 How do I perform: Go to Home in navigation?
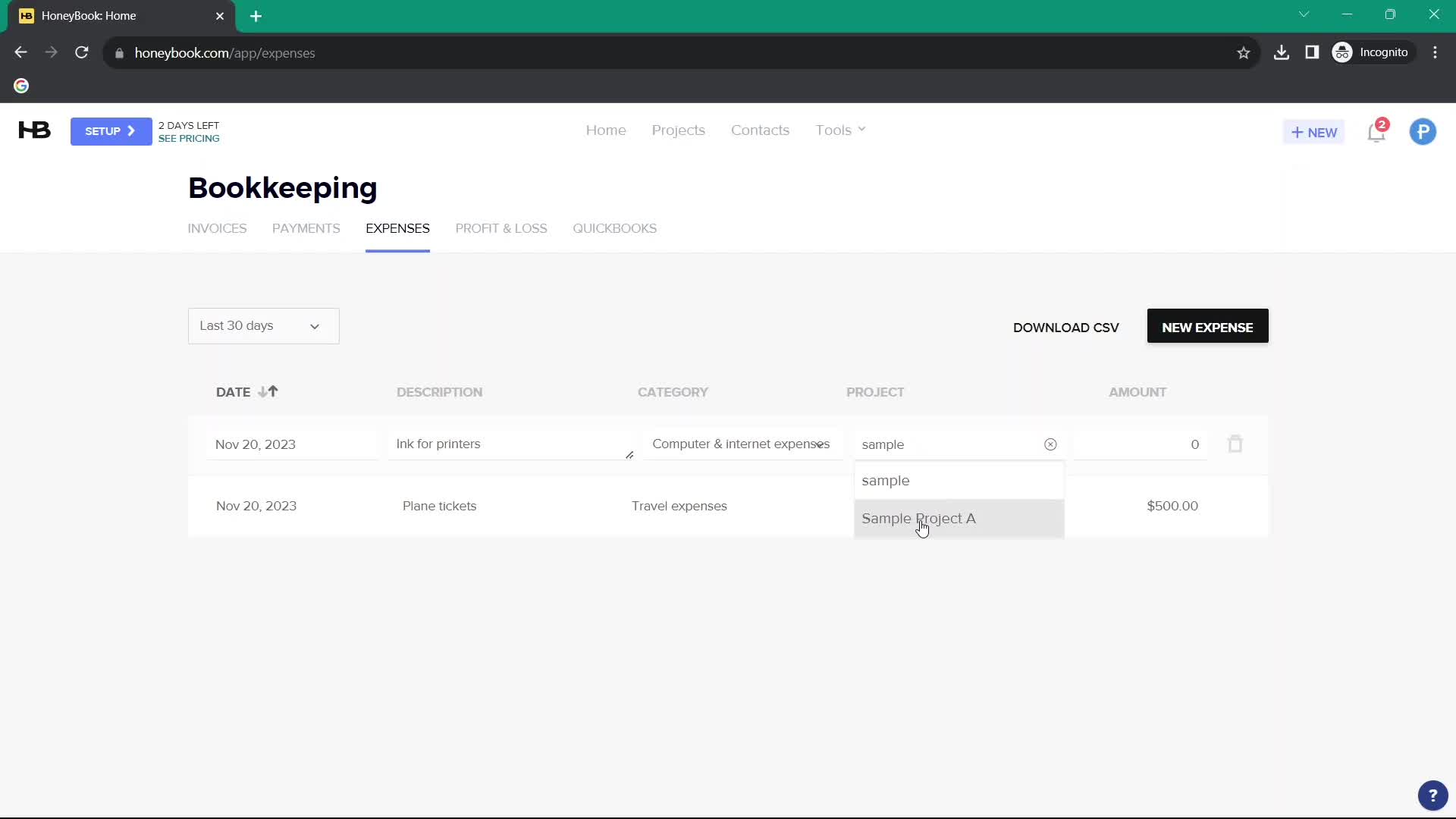point(606,130)
